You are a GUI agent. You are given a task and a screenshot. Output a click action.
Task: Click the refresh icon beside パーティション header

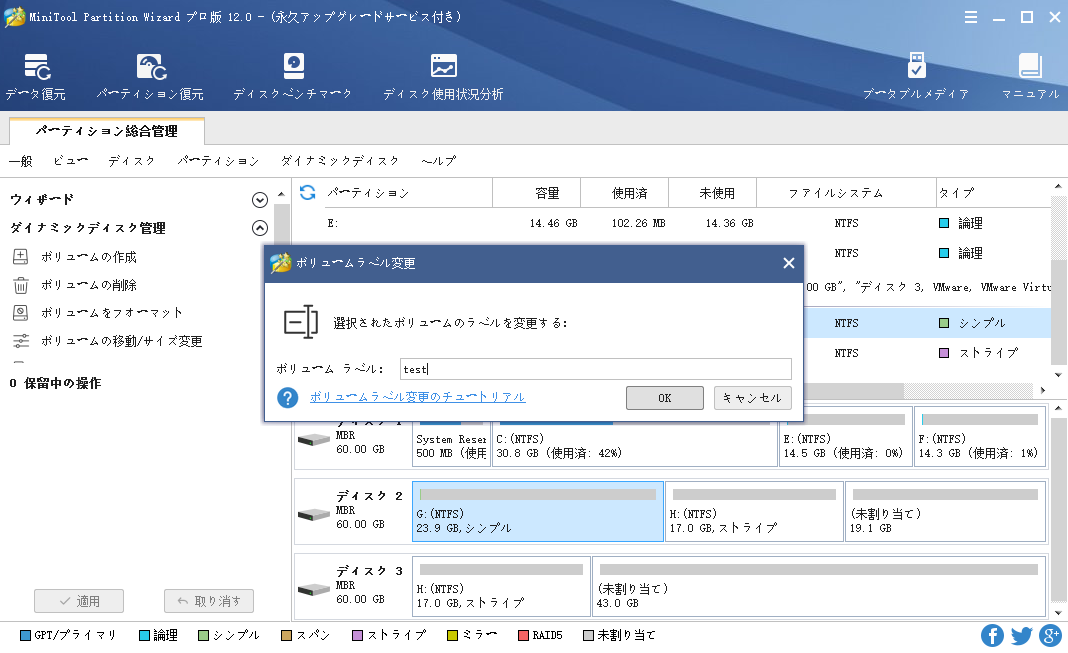tap(308, 193)
